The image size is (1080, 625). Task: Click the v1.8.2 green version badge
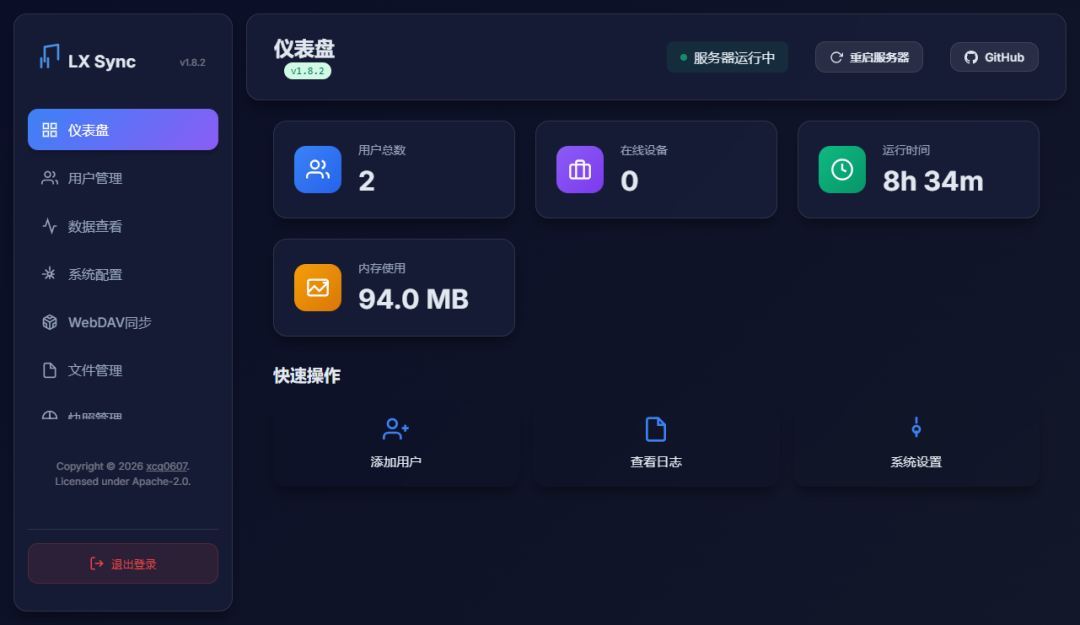click(x=308, y=71)
